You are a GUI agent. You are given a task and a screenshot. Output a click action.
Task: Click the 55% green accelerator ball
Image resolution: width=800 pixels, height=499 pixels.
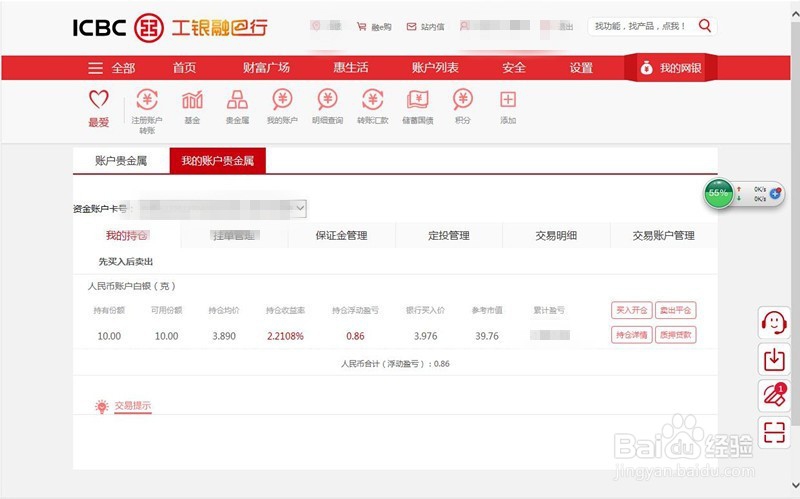(718, 194)
